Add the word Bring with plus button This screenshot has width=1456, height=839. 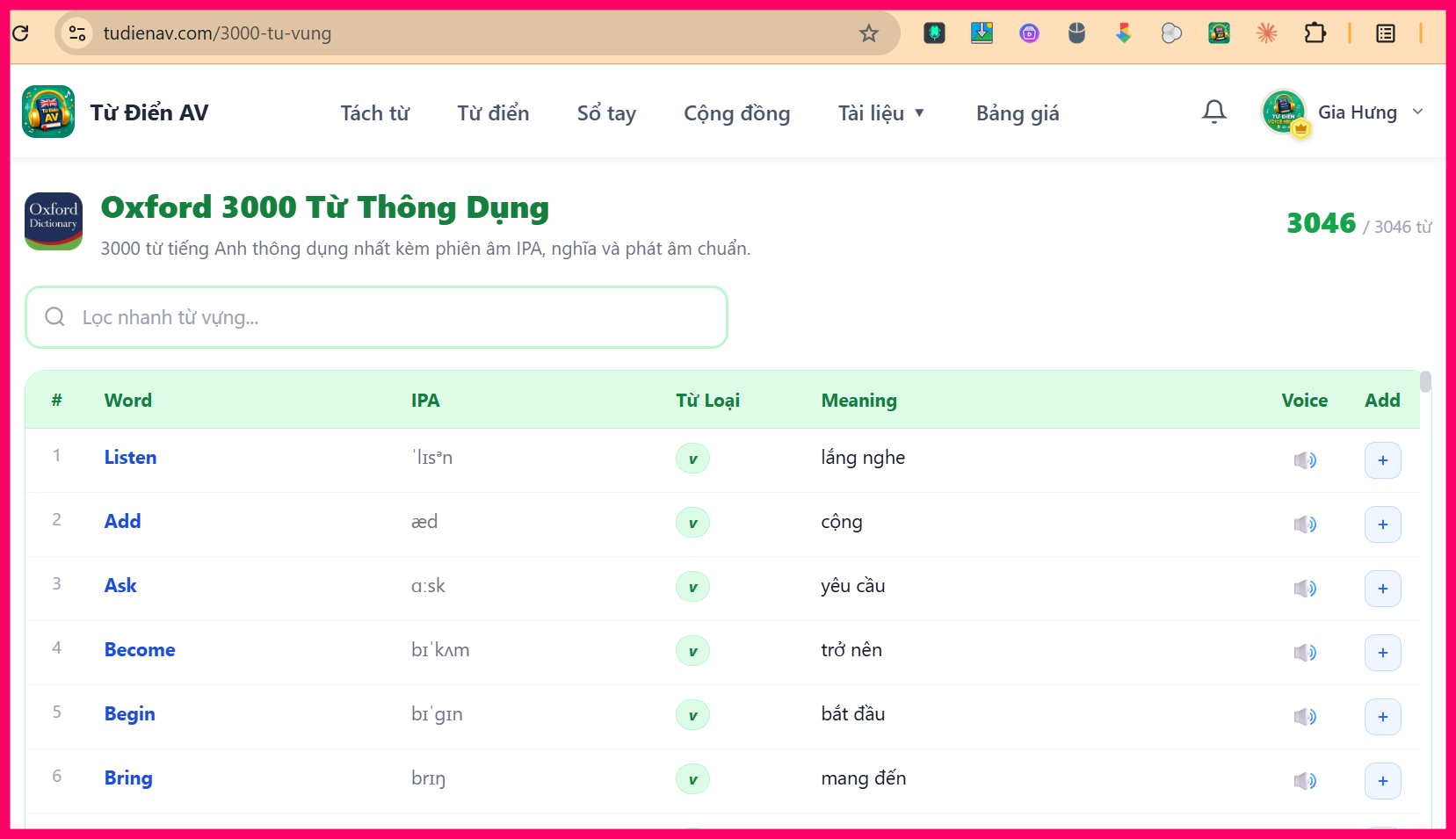[1383, 781]
